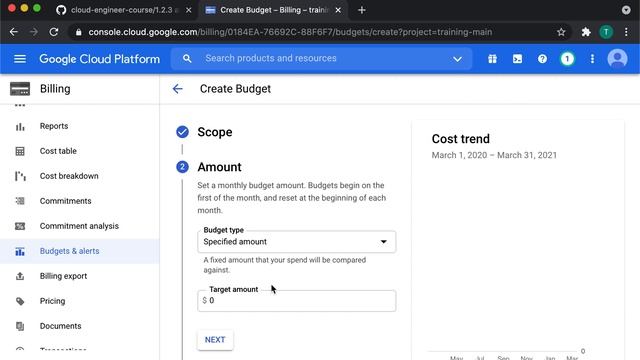Click the Billing export upload icon

pyautogui.click(x=20, y=276)
